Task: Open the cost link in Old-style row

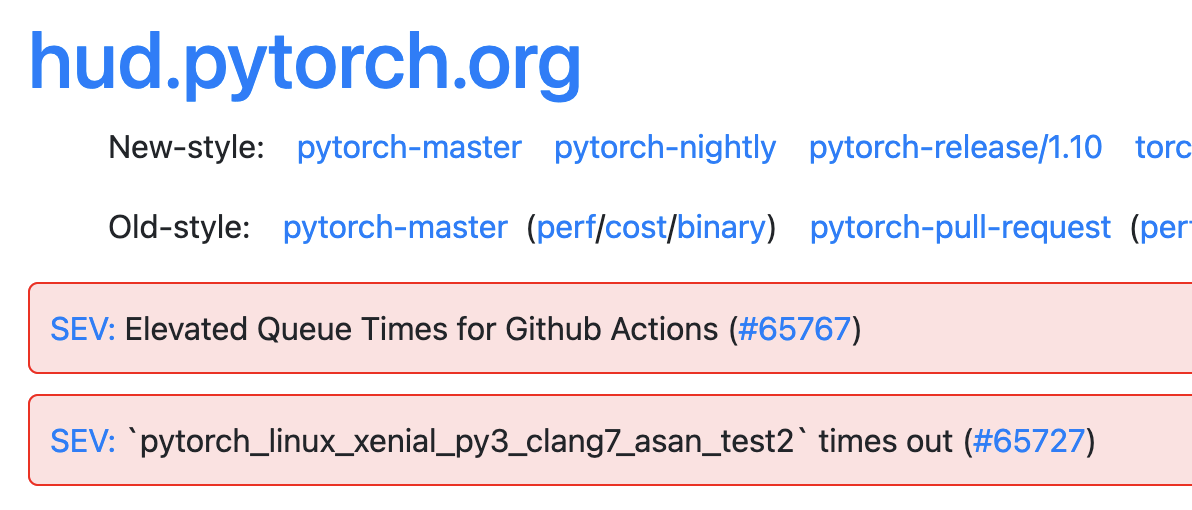Action: (636, 228)
